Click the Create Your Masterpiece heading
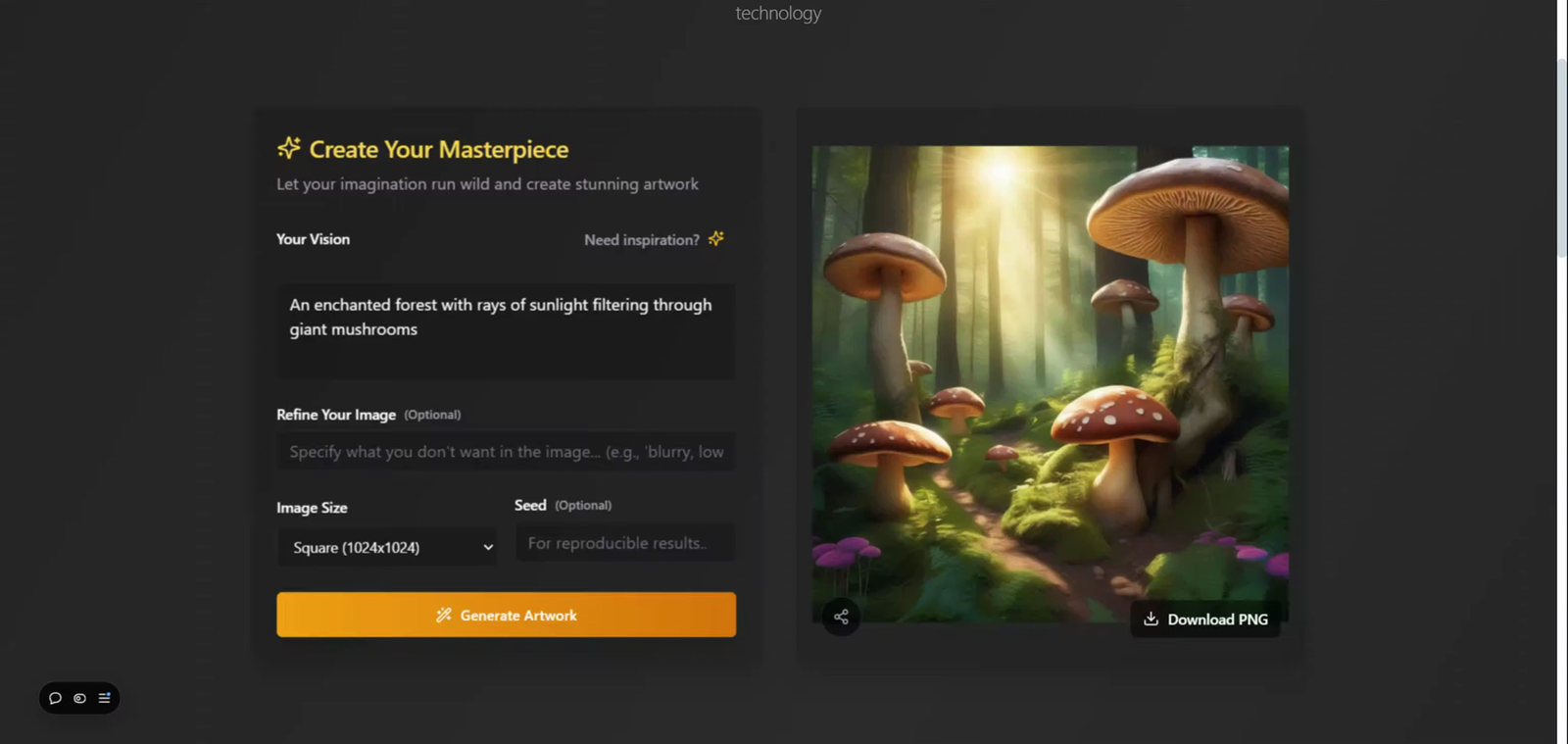The width and height of the screenshot is (1568, 744). (x=438, y=149)
